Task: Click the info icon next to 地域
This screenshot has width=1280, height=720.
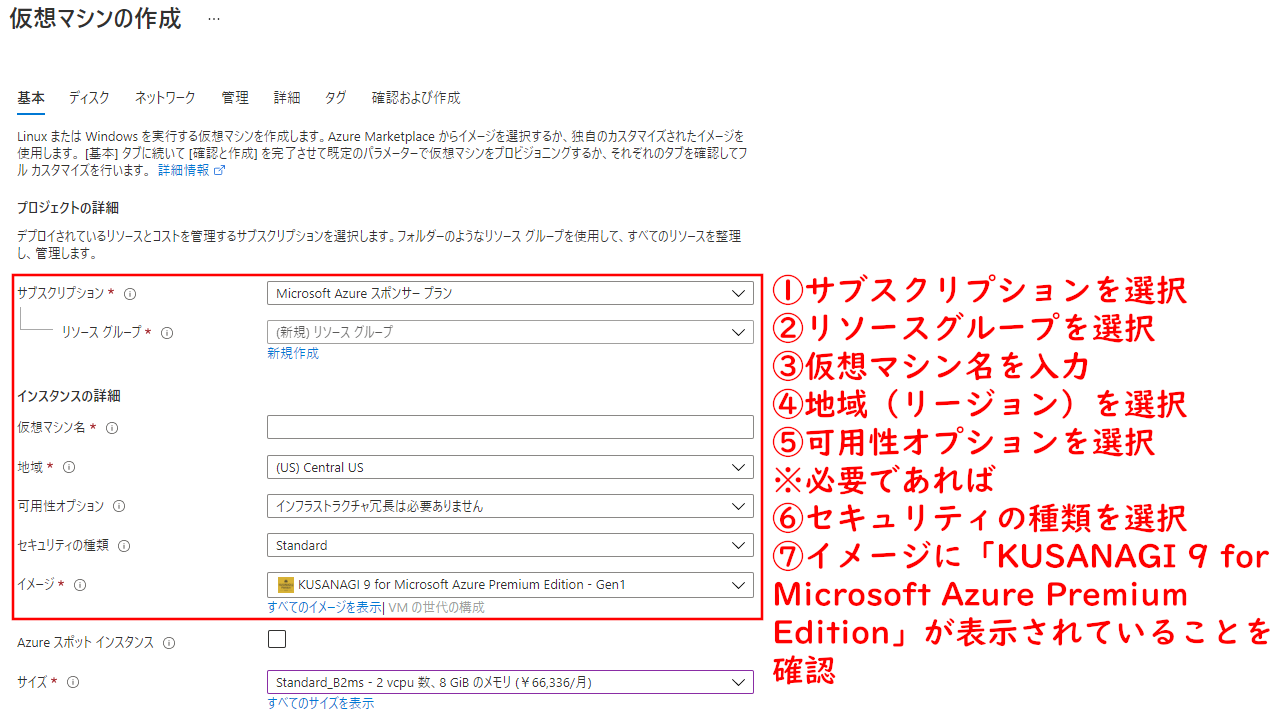Action: (69, 467)
